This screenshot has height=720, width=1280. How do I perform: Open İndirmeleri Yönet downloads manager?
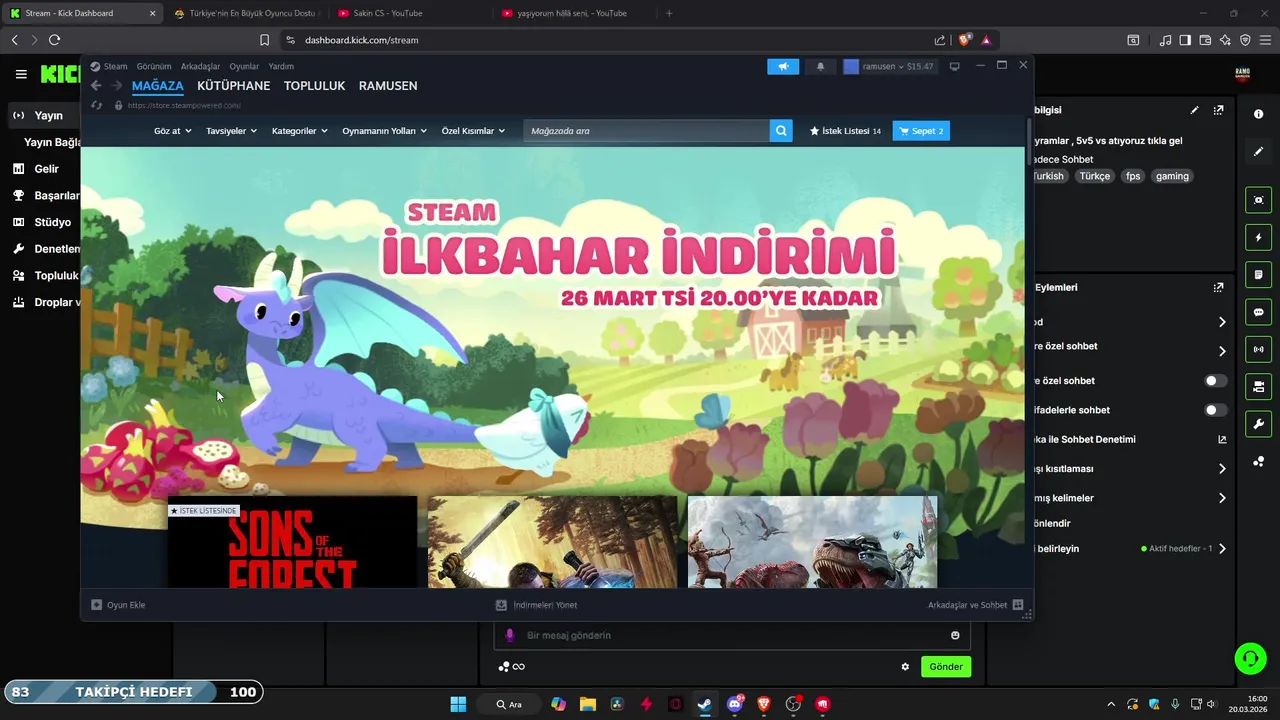pos(537,605)
